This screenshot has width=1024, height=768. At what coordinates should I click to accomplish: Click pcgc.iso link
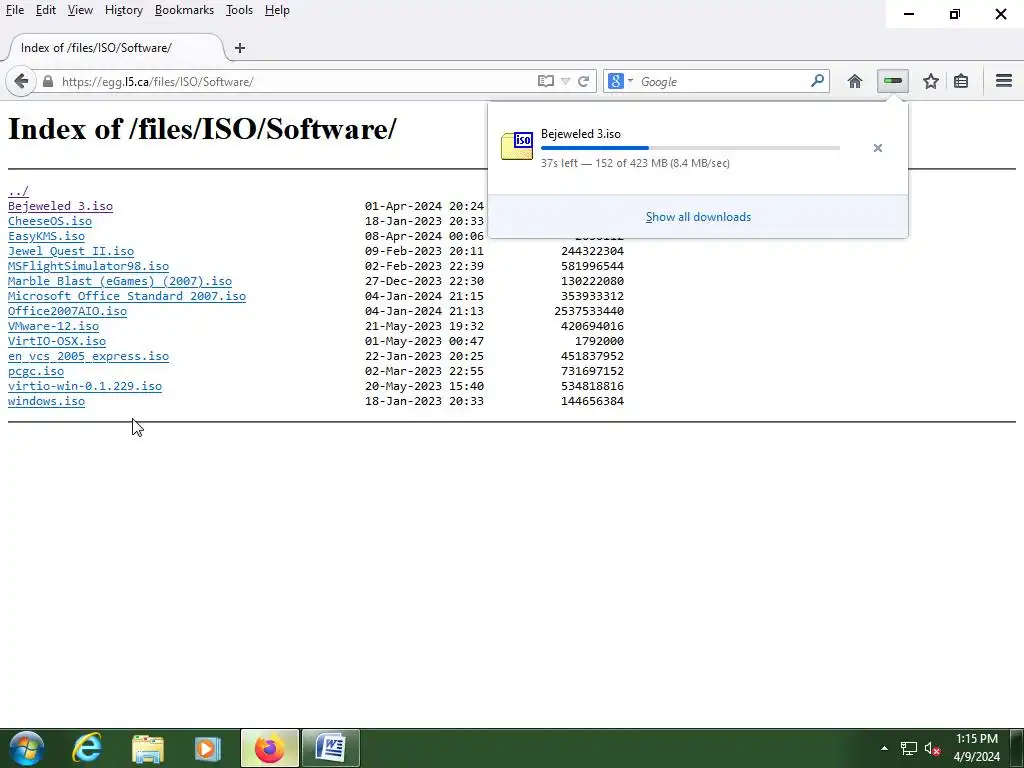(36, 372)
